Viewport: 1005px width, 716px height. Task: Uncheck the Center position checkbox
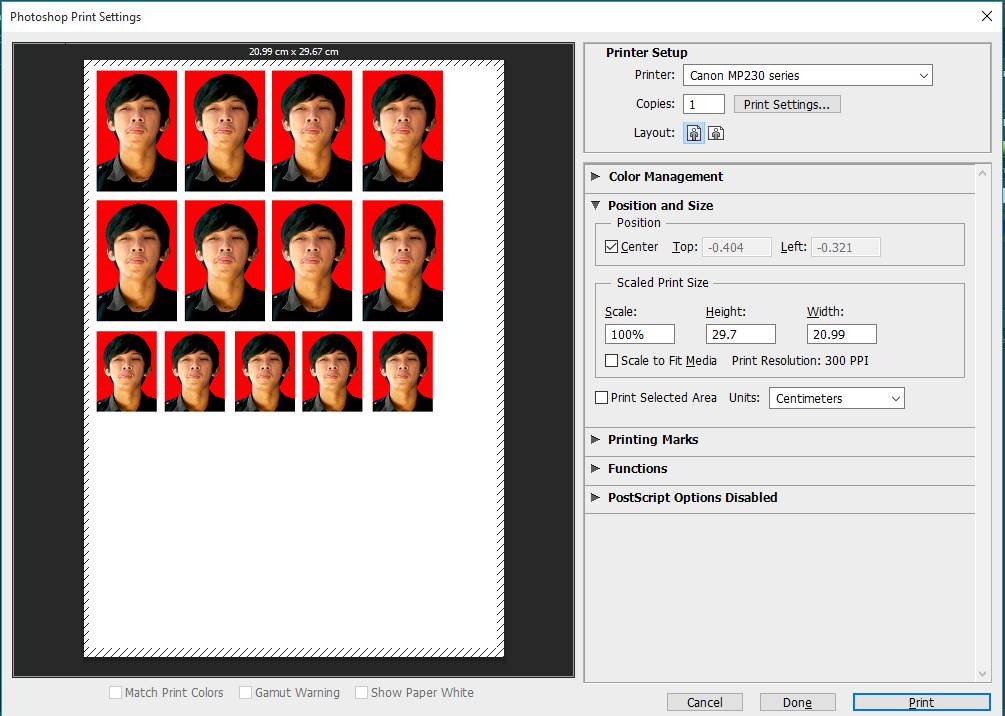(611, 247)
